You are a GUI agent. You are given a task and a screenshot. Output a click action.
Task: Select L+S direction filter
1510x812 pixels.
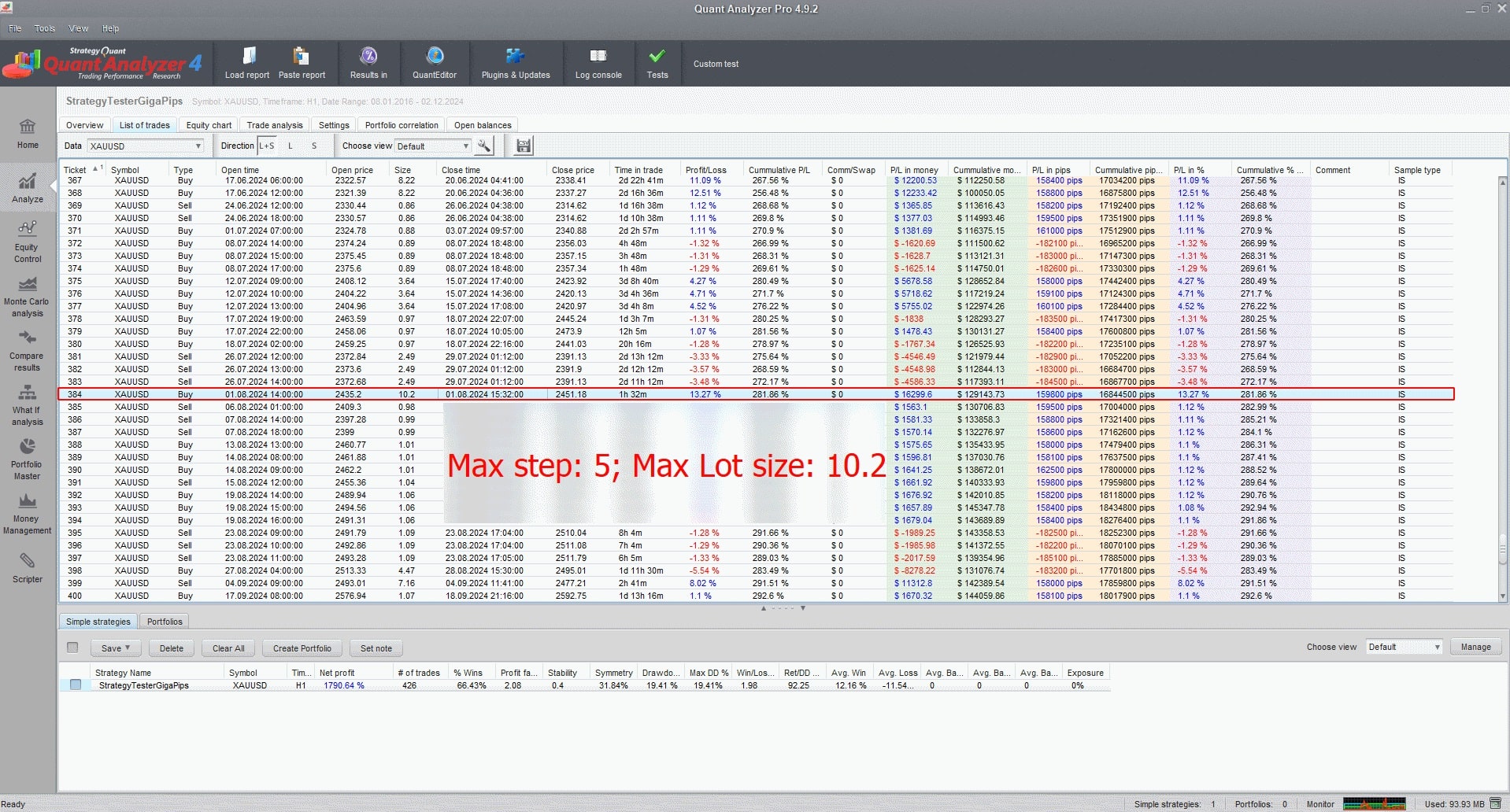tap(267, 146)
